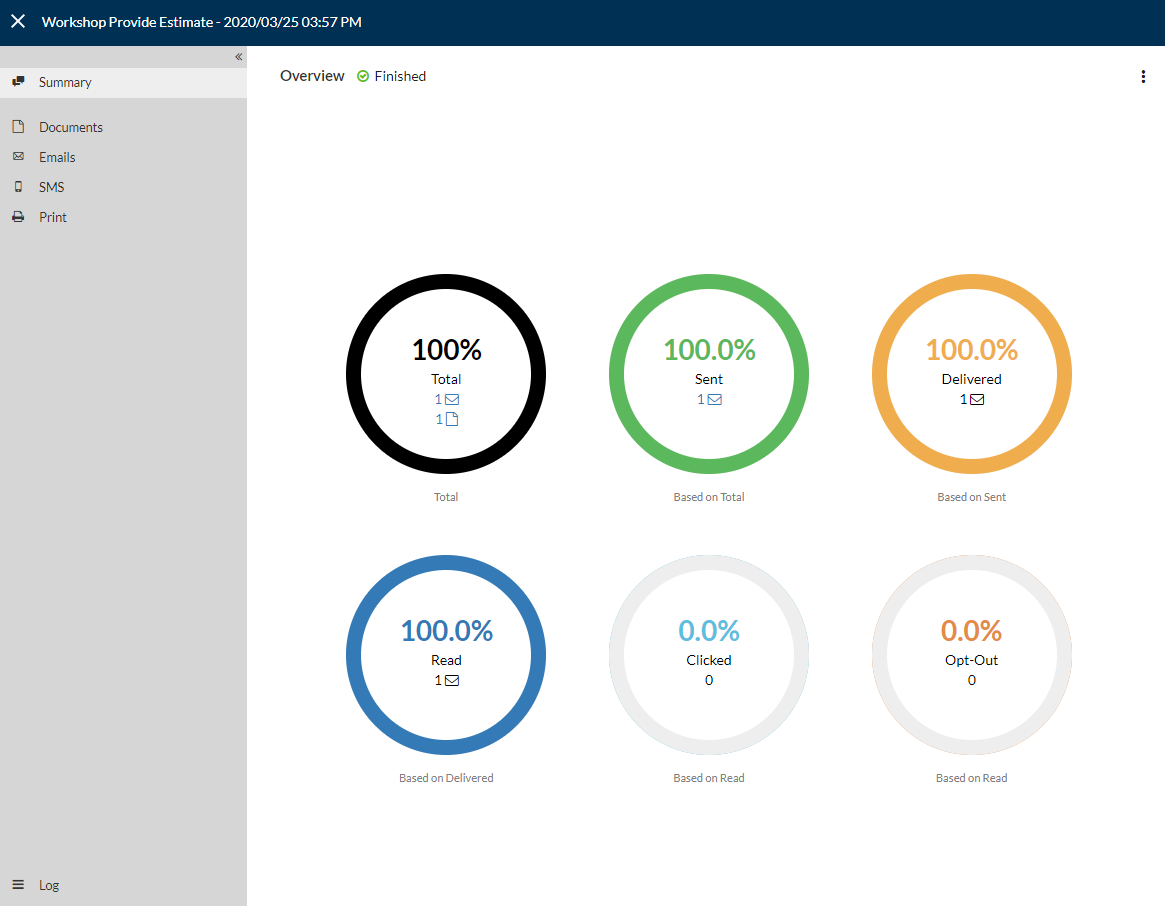1165x906 pixels.
Task: Open the Print sidebar item
Action: click(x=53, y=217)
